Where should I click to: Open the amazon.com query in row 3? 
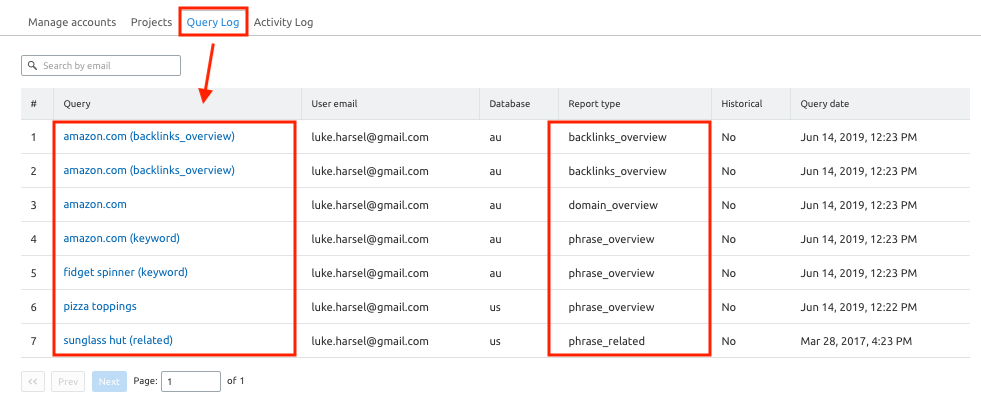[x=95, y=204]
